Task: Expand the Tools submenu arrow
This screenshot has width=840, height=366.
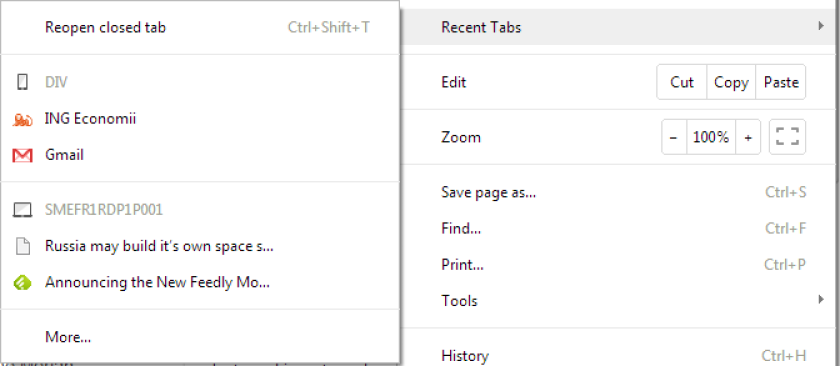Action: pyautogui.click(x=821, y=300)
